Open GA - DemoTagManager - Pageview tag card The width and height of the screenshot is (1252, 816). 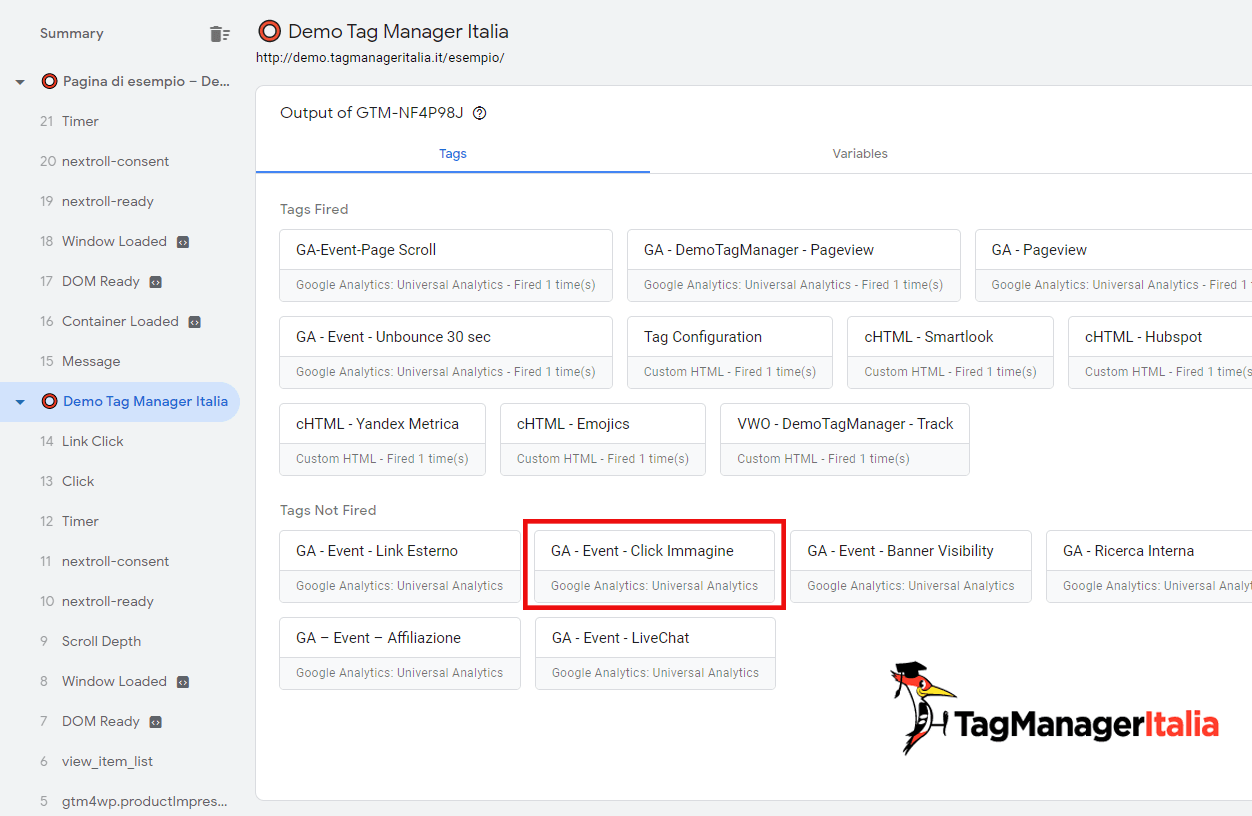pos(794,266)
